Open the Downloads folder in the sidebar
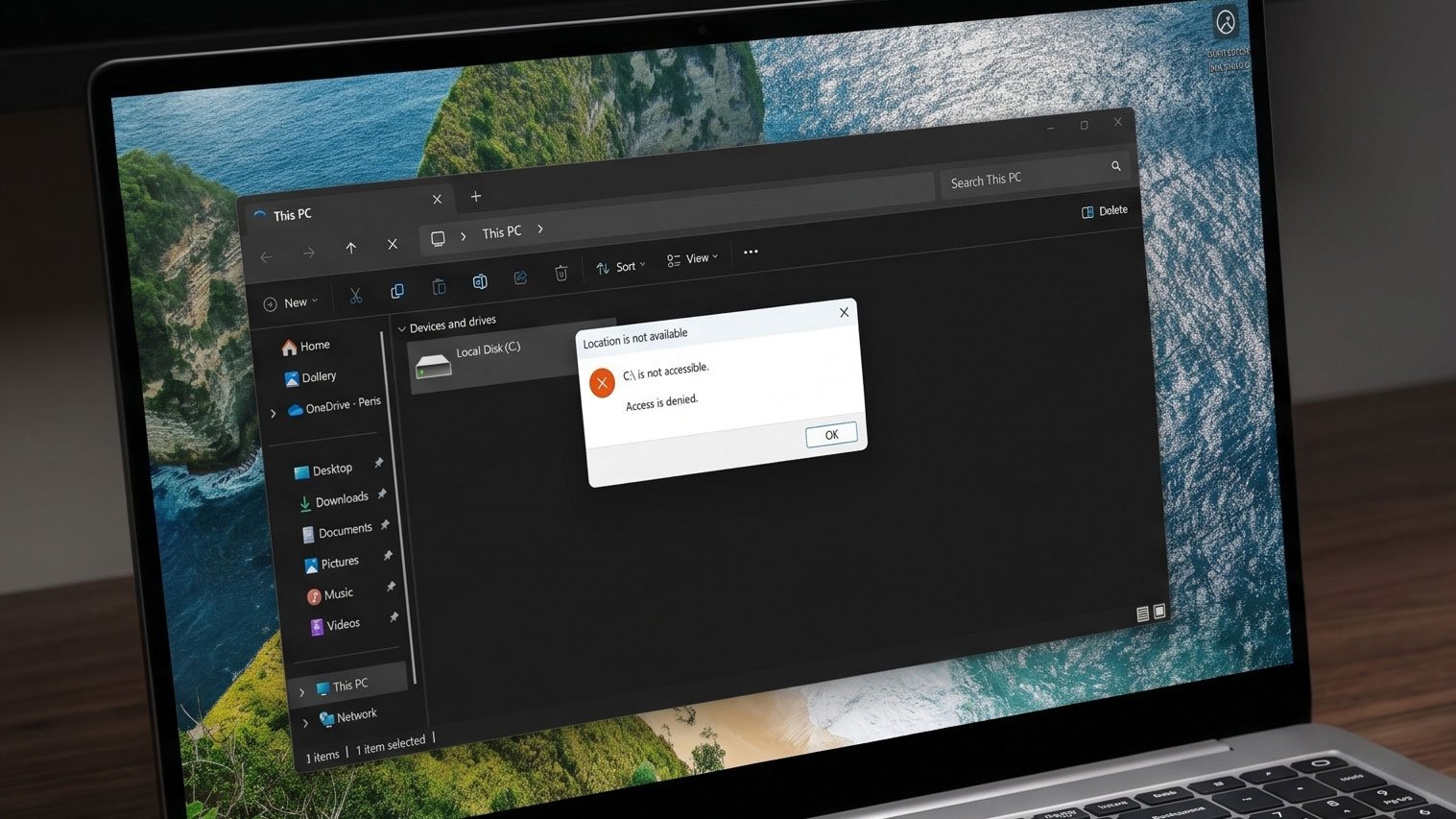Viewport: 1456px width, 819px height. [x=333, y=500]
